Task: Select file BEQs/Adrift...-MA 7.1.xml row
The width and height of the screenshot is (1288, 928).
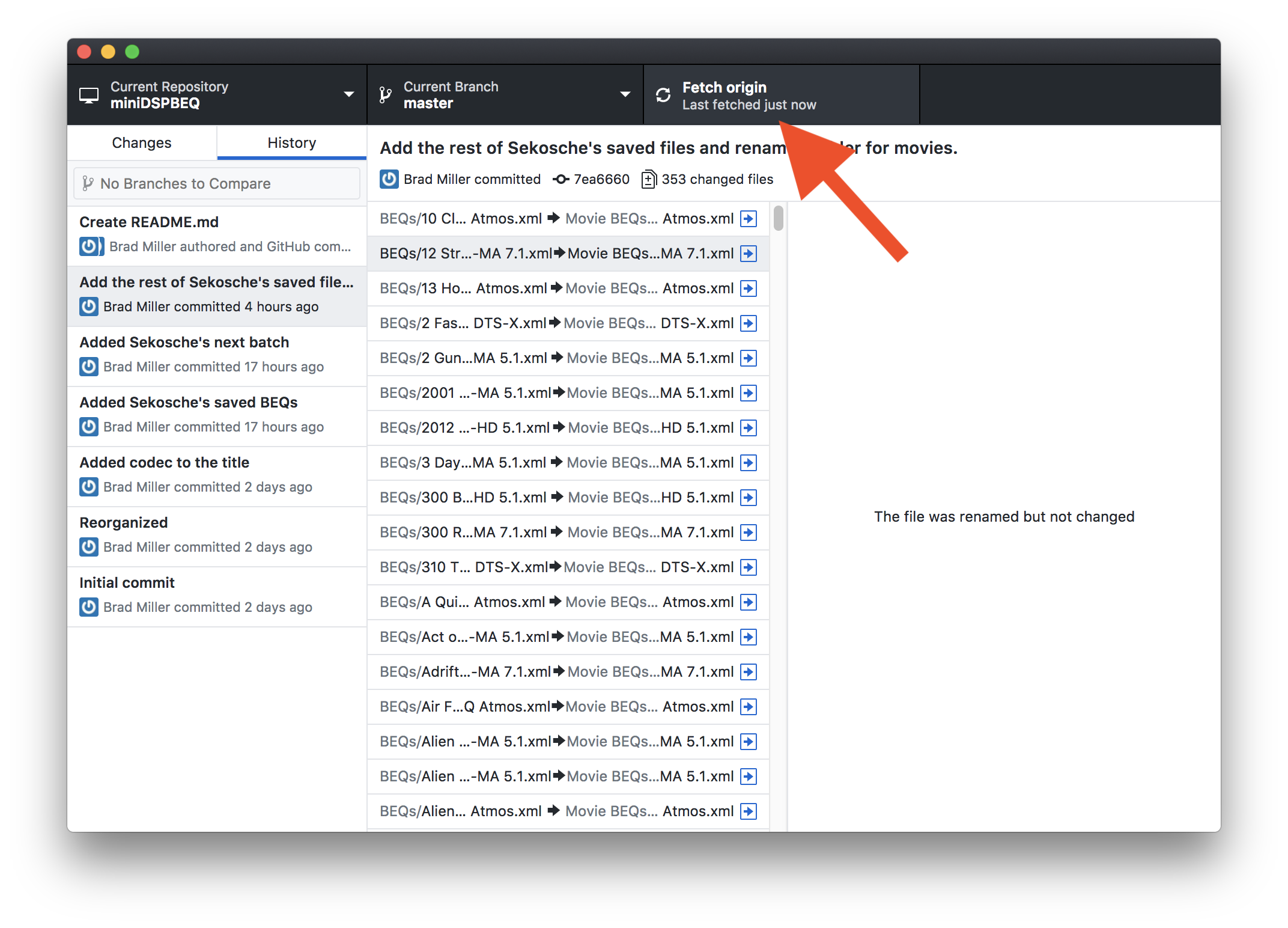Action: pyautogui.click(x=568, y=672)
